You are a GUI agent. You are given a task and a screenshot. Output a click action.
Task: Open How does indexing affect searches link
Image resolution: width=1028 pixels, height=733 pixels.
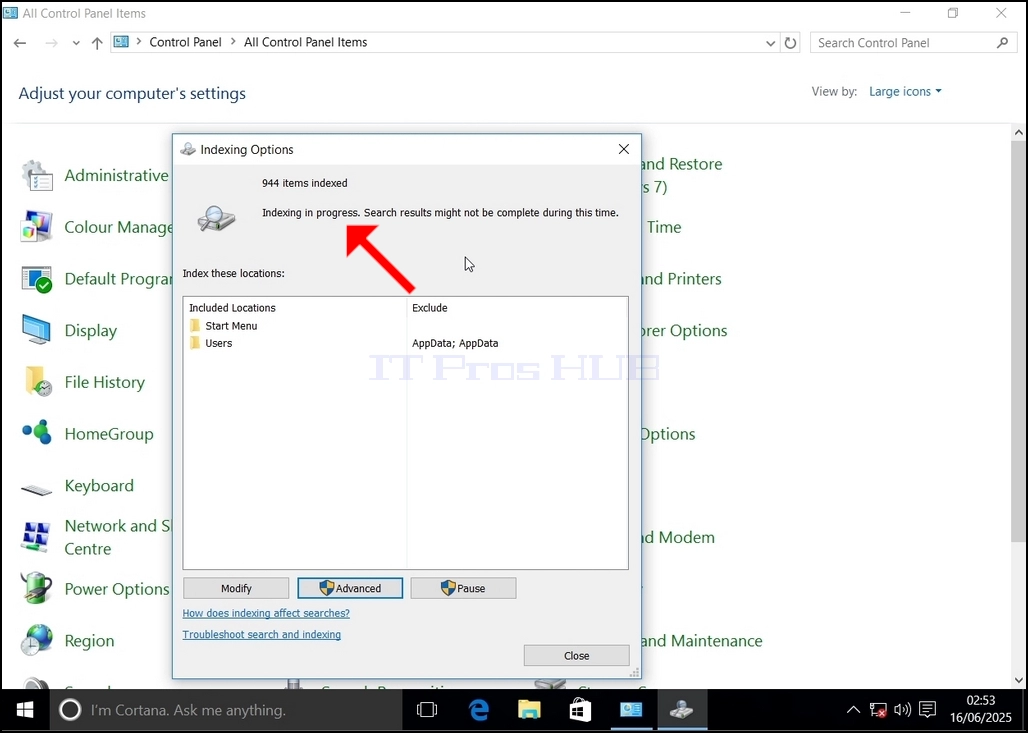click(266, 613)
